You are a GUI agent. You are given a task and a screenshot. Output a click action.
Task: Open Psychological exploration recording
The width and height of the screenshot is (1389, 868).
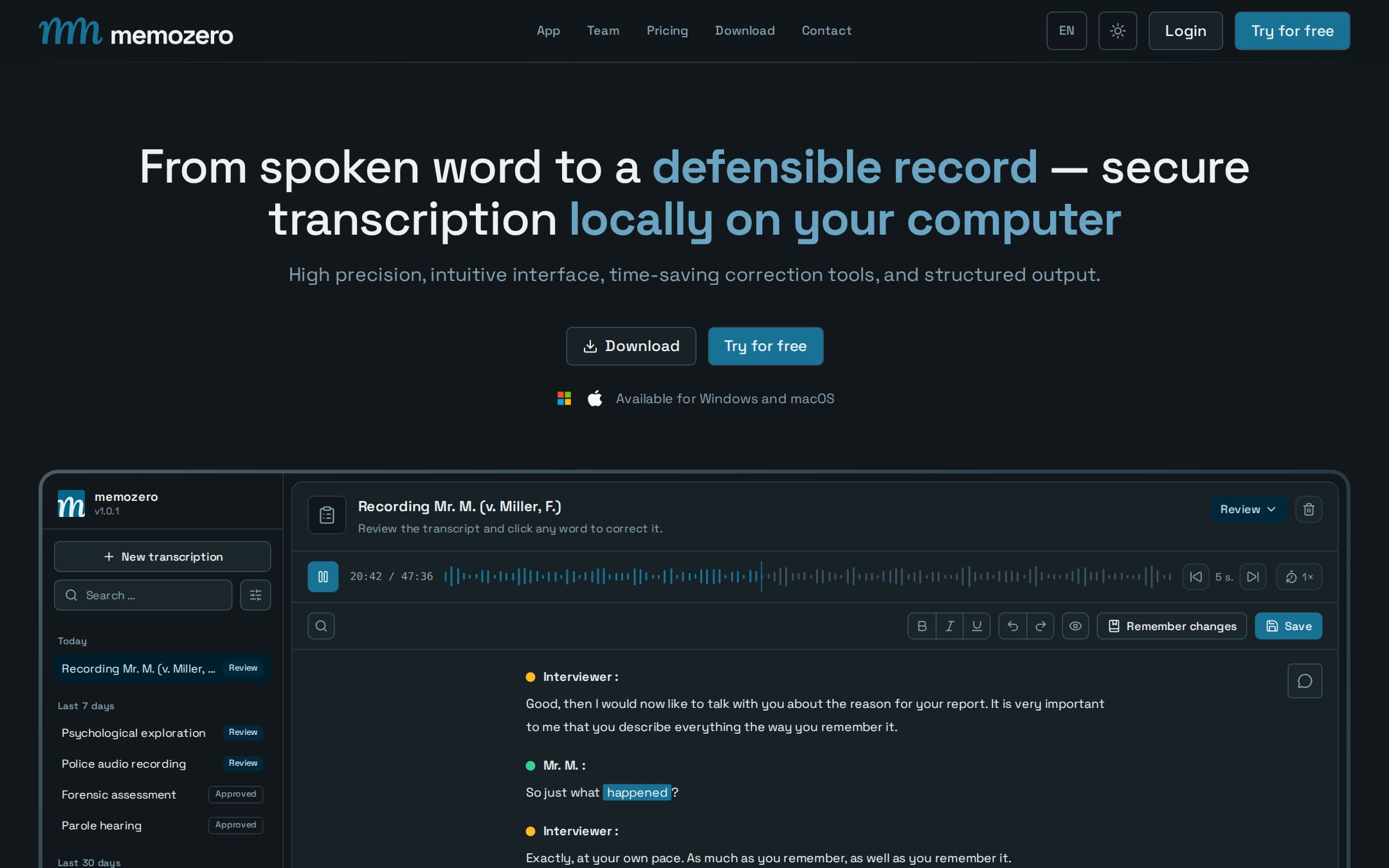(x=162, y=733)
